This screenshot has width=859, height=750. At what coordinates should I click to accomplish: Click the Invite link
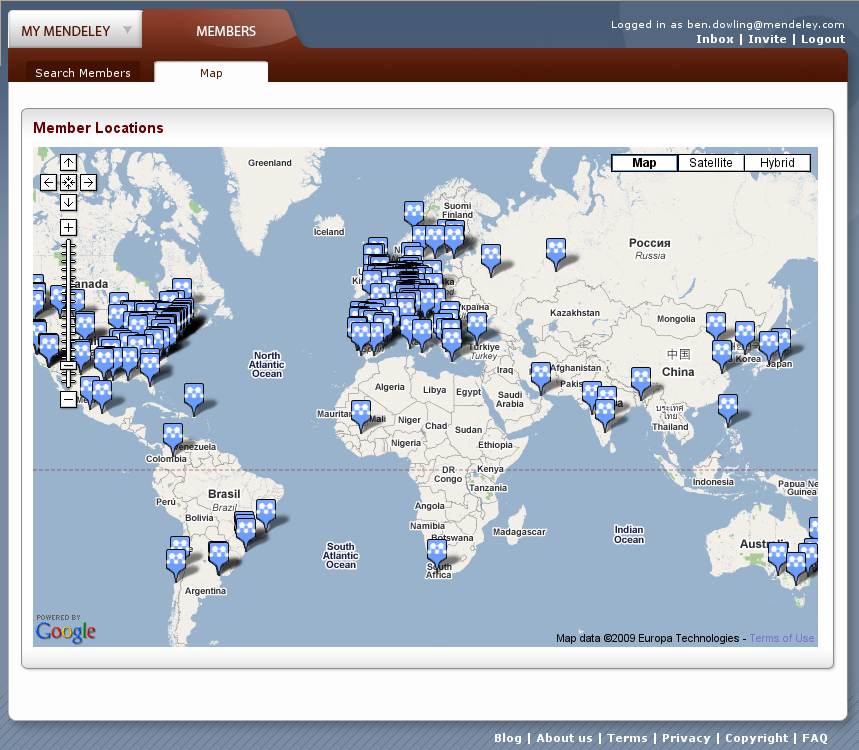coord(767,39)
